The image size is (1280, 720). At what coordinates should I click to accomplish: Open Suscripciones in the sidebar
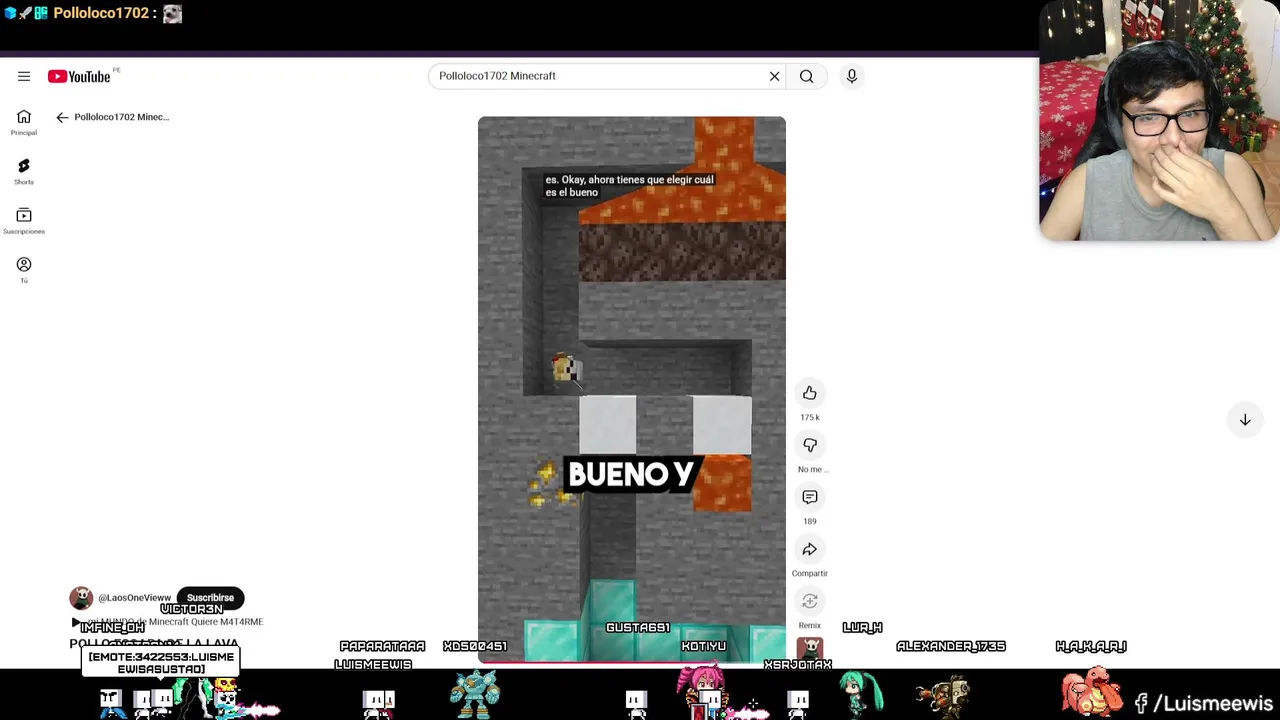[24, 221]
